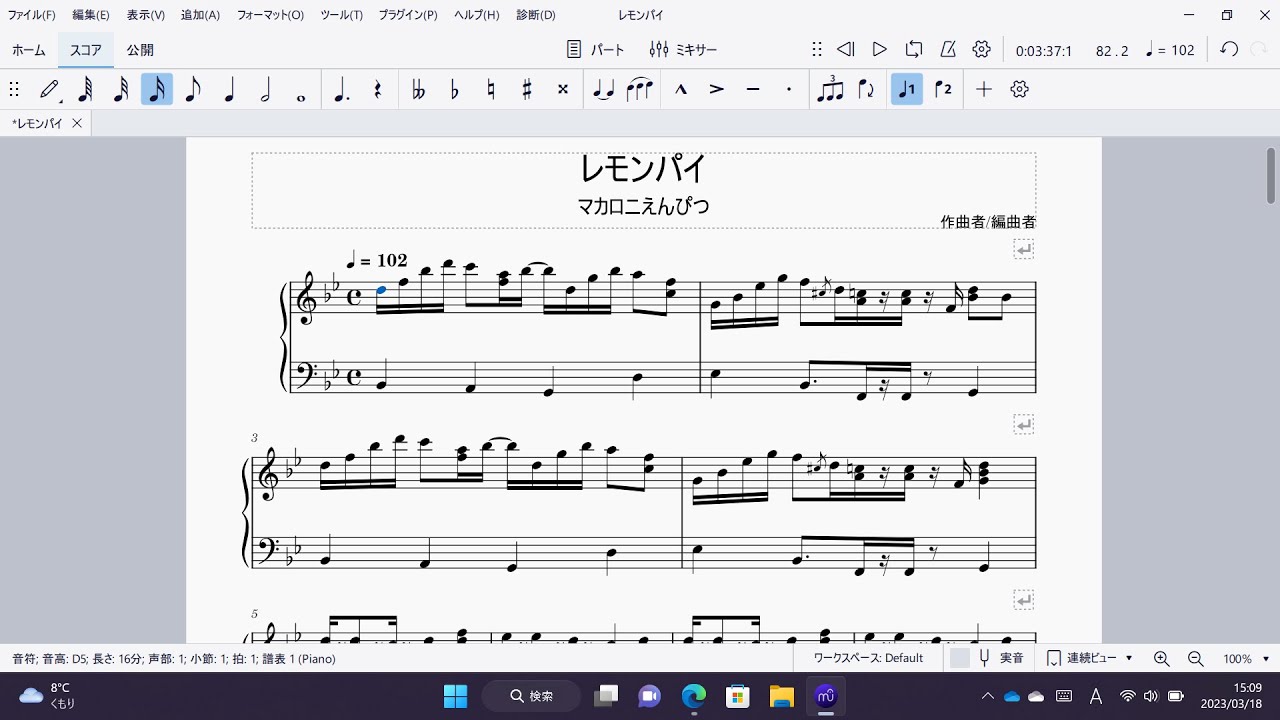The height and width of the screenshot is (720, 1280).
Task: Open note input toolbar customization gear
Action: click(1020, 89)
